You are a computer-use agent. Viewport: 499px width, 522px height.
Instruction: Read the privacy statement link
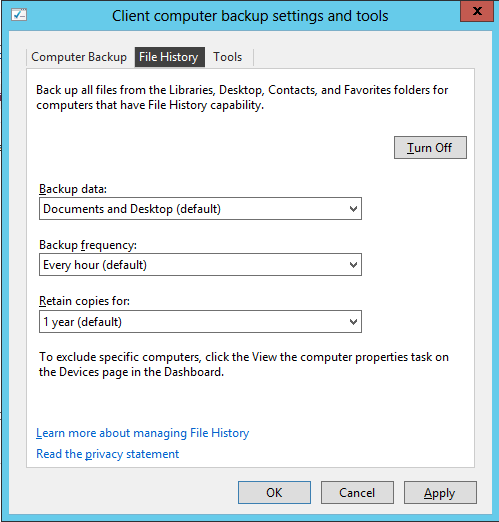(108, 454)
